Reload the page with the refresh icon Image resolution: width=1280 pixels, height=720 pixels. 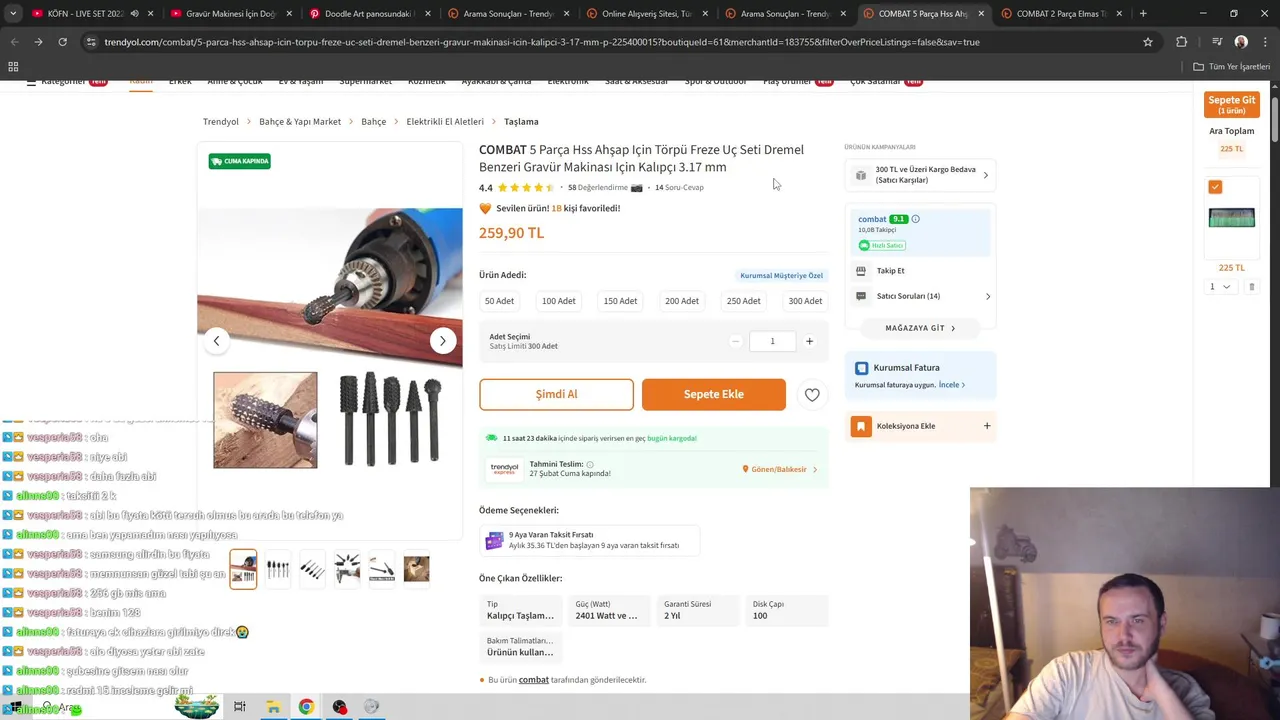click(x=62, y=42)
